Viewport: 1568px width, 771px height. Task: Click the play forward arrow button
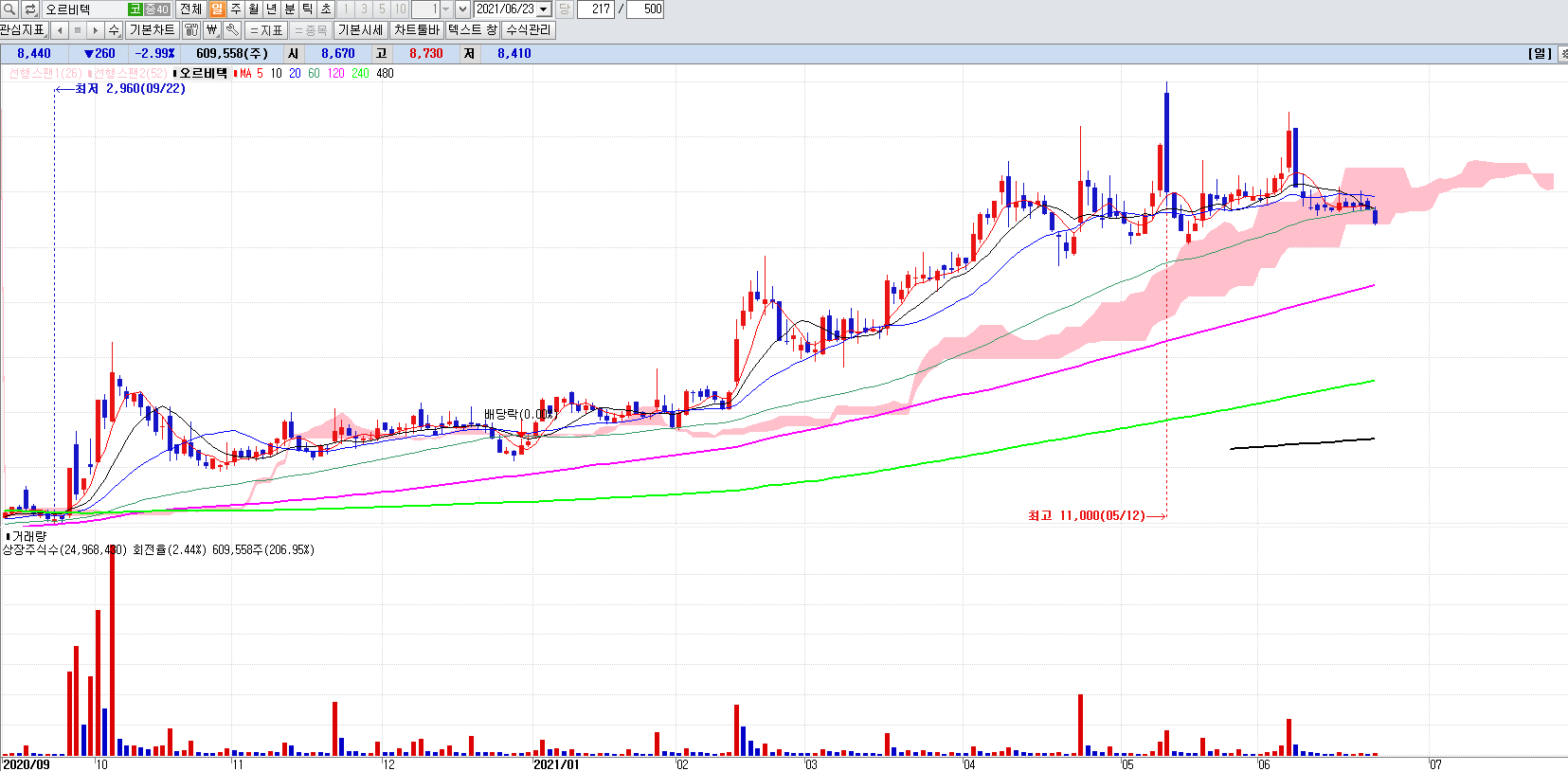coord(95,30)
